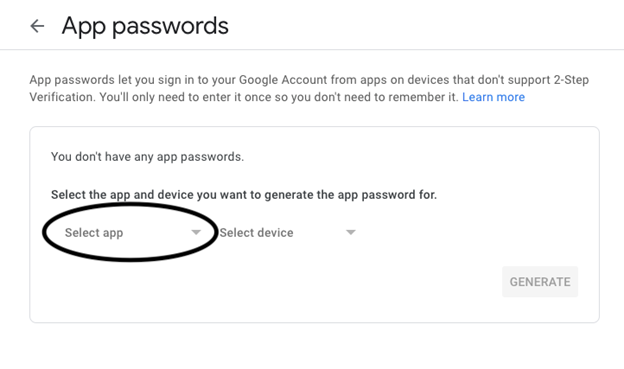Click the App passwords page heading
624x369 pixels.
click(x=145, y=26)
